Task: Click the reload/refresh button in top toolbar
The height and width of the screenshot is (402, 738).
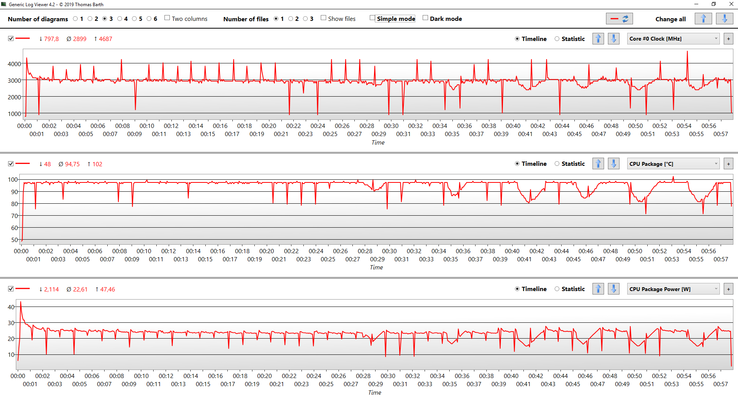Action: click(x=620, y=18)
